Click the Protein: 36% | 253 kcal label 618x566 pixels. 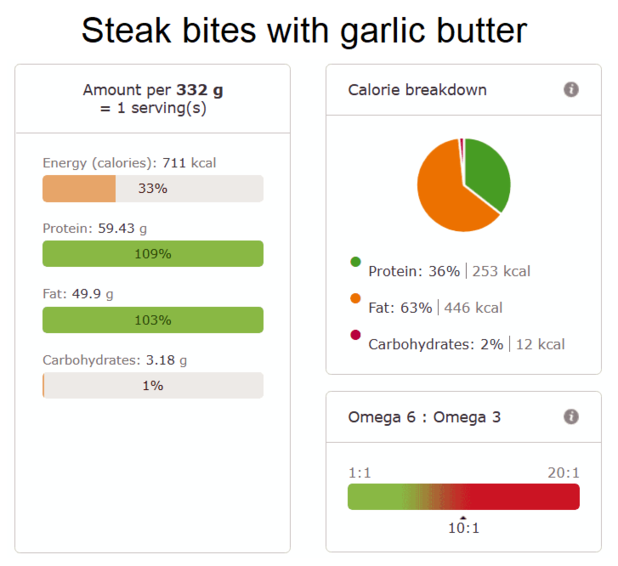point(449,271)
